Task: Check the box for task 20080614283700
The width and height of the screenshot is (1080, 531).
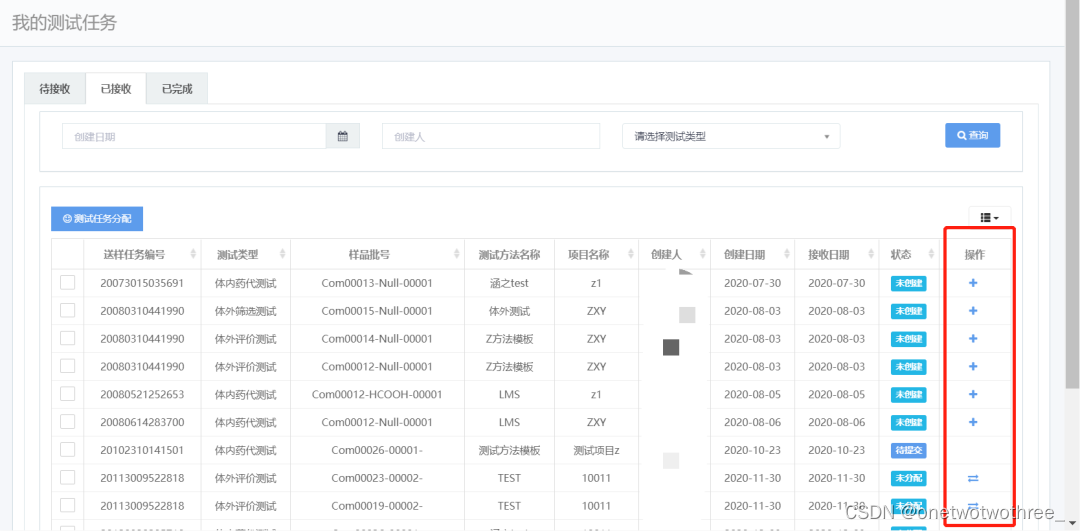Action: point(68,421)
